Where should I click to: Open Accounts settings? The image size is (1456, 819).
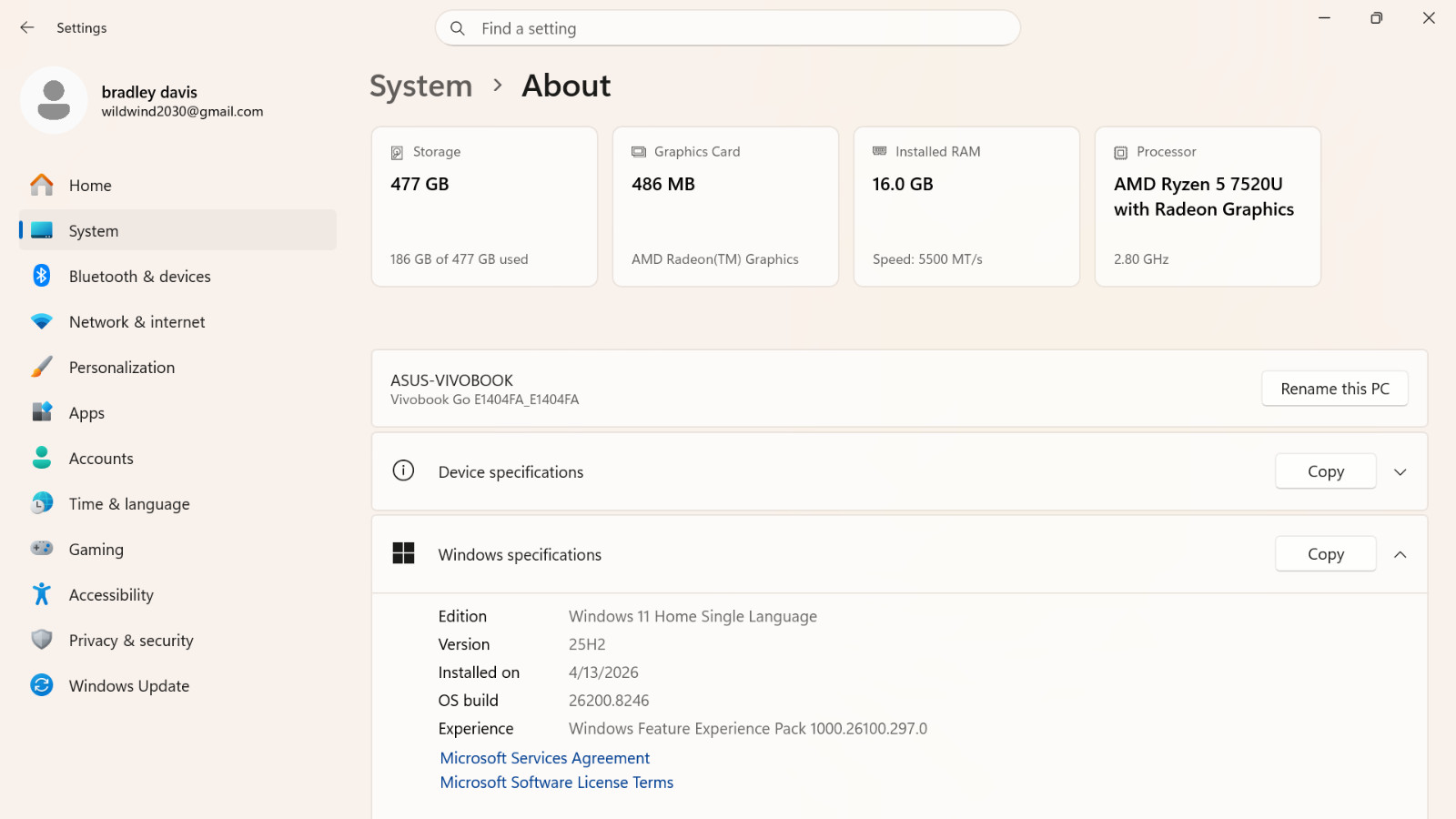[x=177, y=458]
